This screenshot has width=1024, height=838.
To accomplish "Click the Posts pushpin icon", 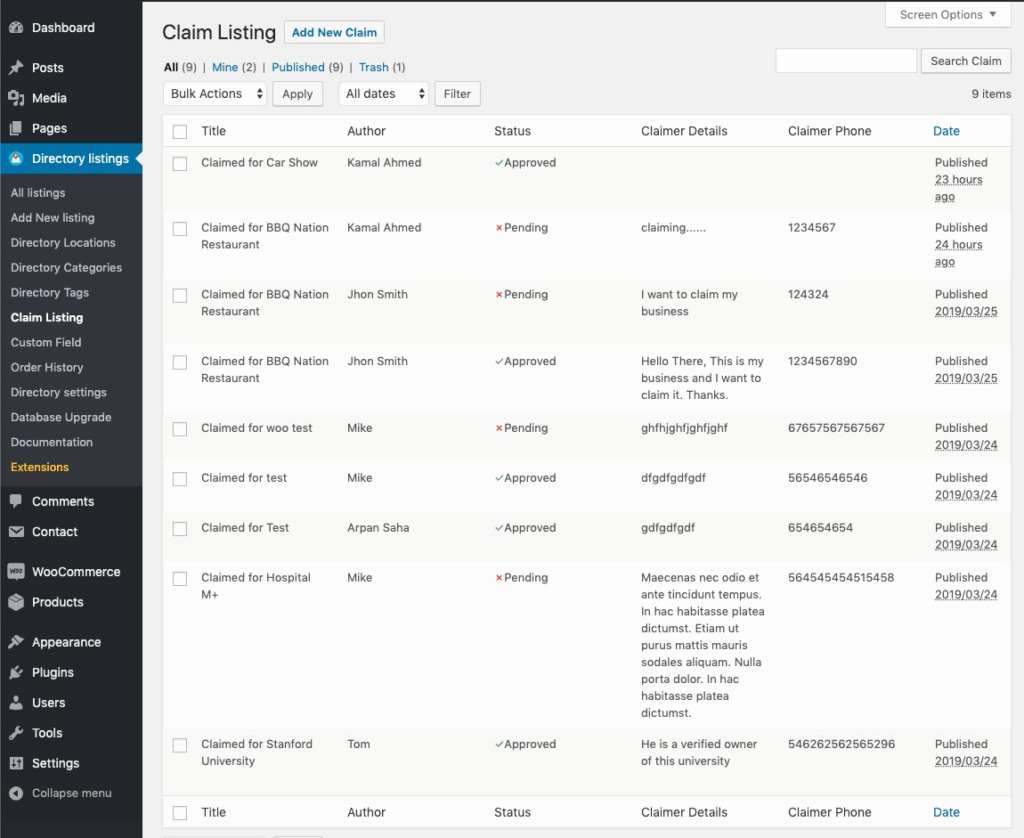I will [16, 68].
